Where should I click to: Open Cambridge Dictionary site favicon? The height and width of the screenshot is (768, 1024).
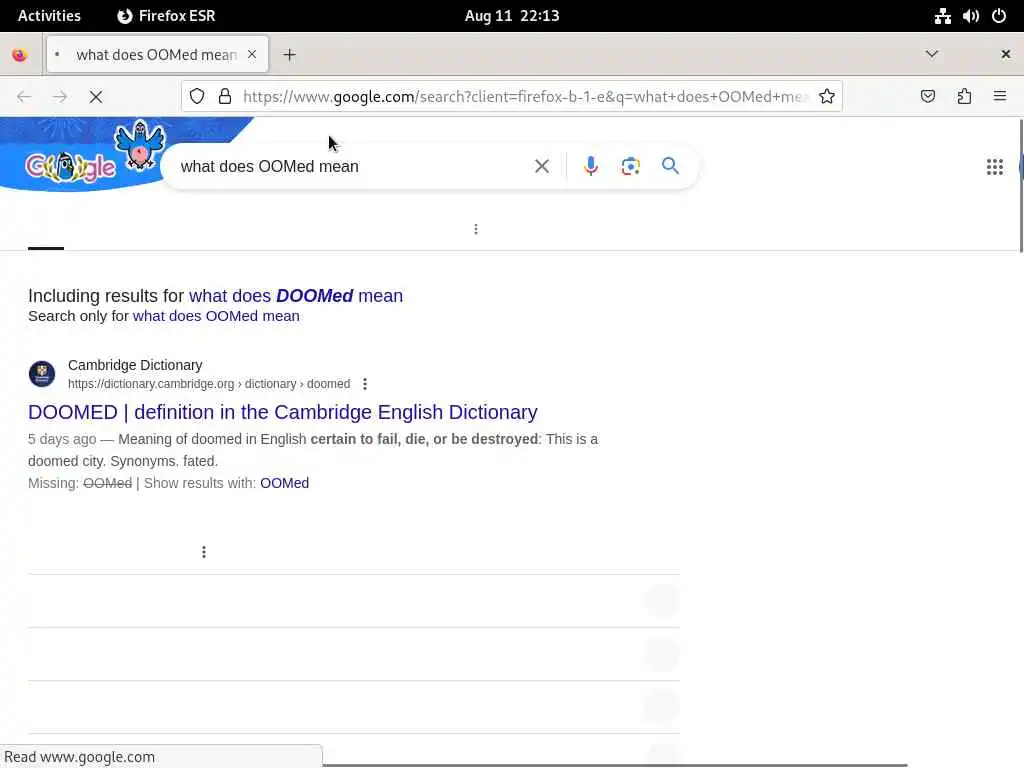[42, 374]
